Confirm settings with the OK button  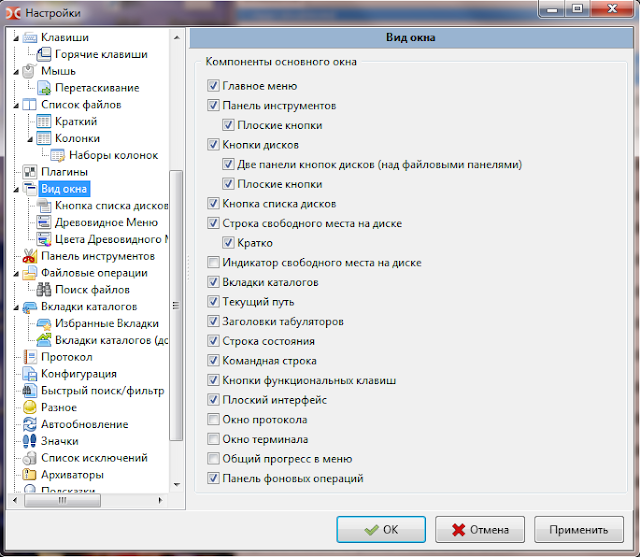click(381, 529)
